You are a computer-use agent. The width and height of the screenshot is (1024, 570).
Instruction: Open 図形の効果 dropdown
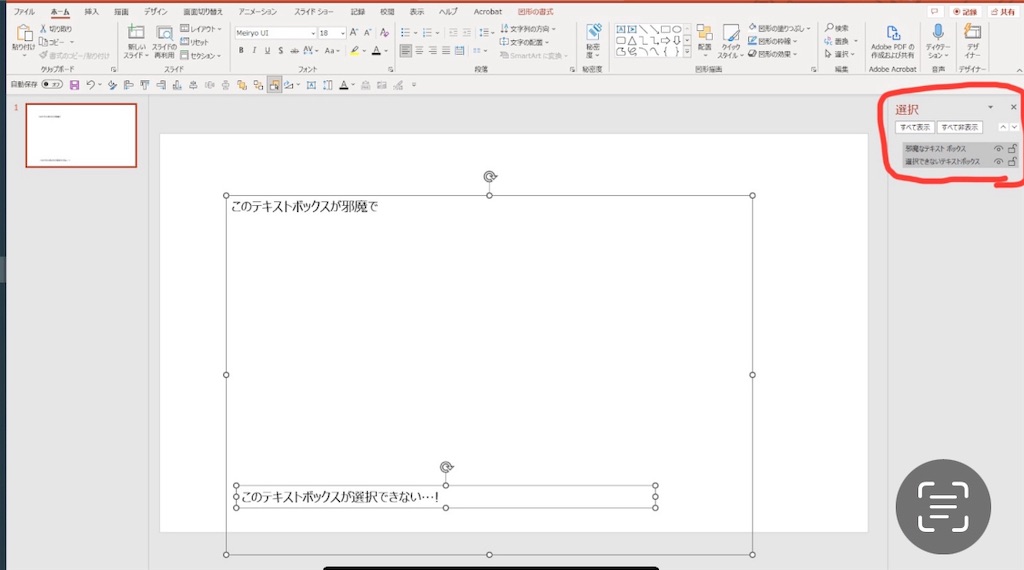pyautogui.click(x=773, y=54)
